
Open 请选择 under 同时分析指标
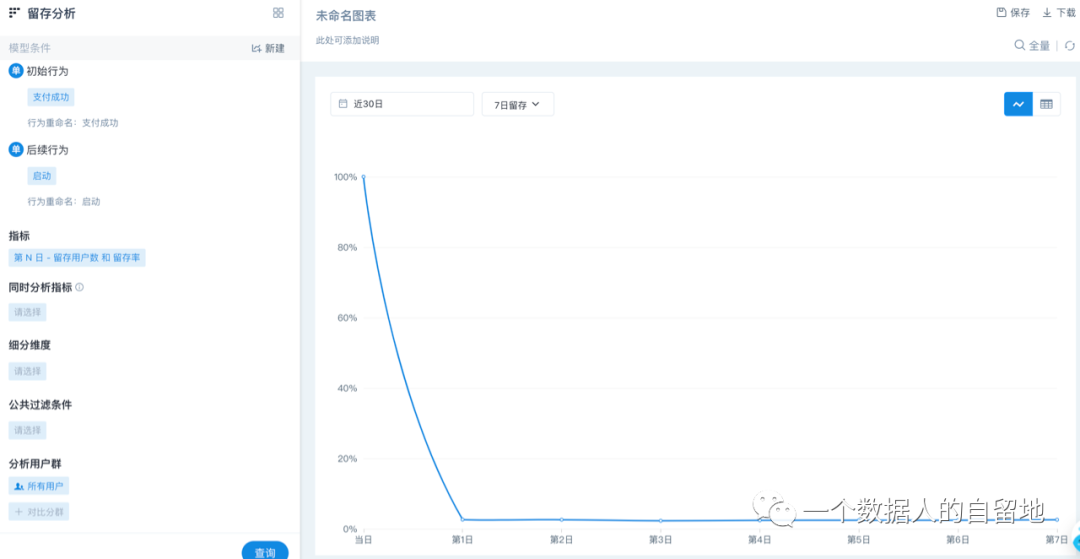28,313
